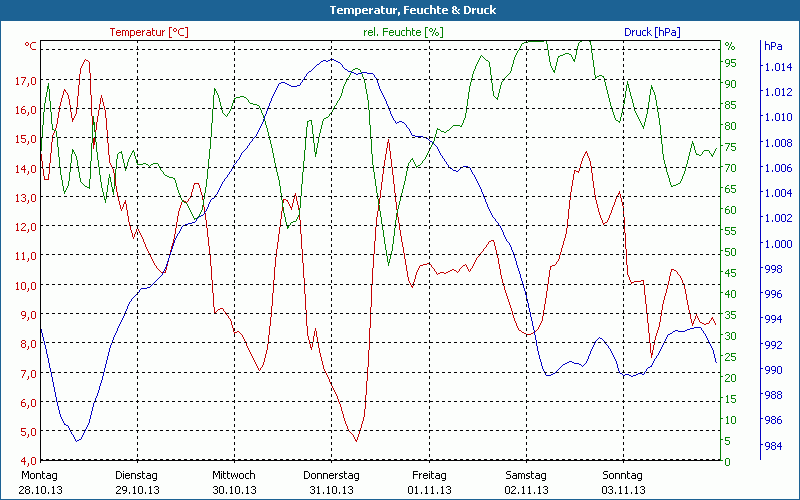Screen dimensions: 800x500
Task: Click the 984 tick on pressure axis
Action: coord(774,446)
